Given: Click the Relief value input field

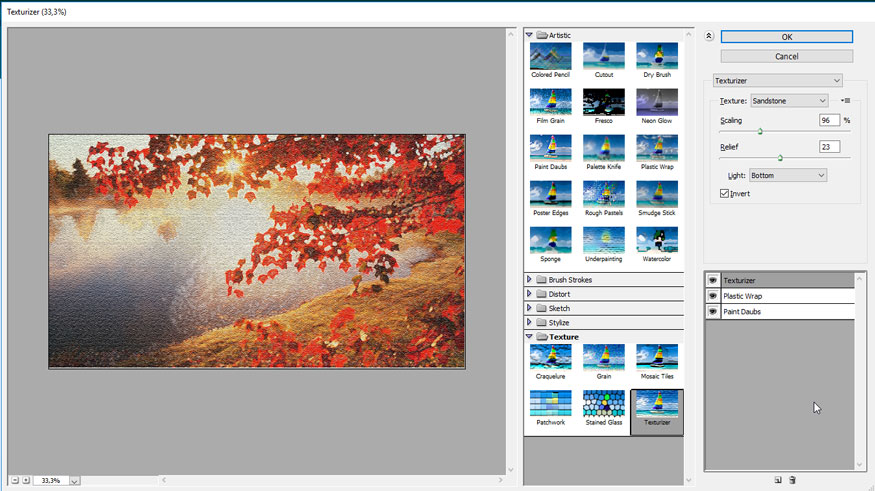Looking at the screenshot, I should click(x=829, y=147).
